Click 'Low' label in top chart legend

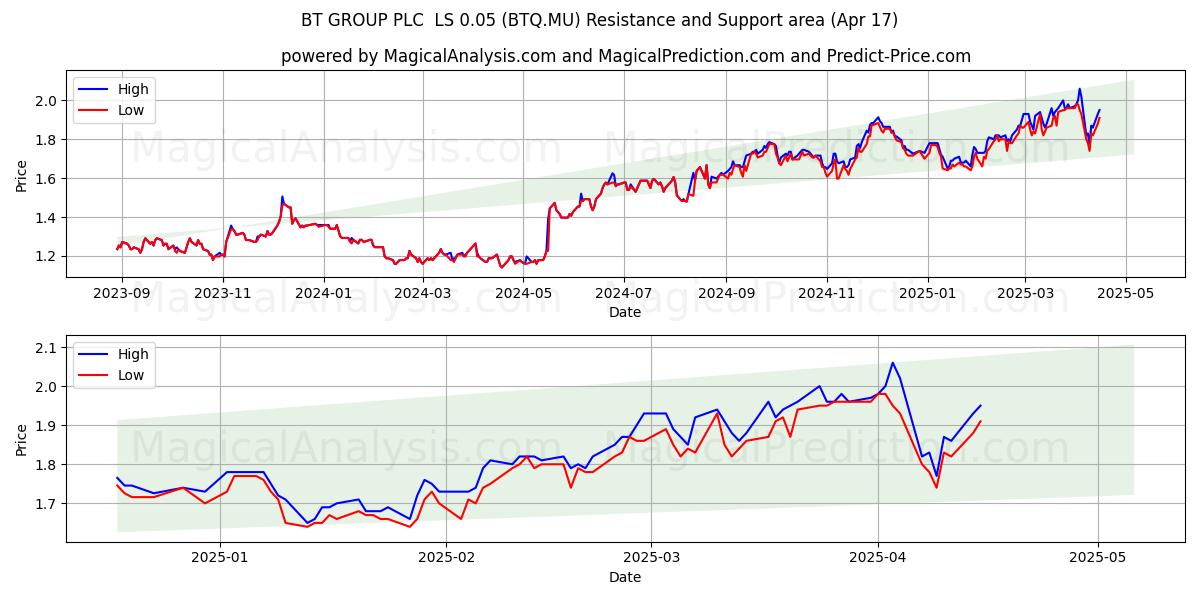(x=131, y=110)
